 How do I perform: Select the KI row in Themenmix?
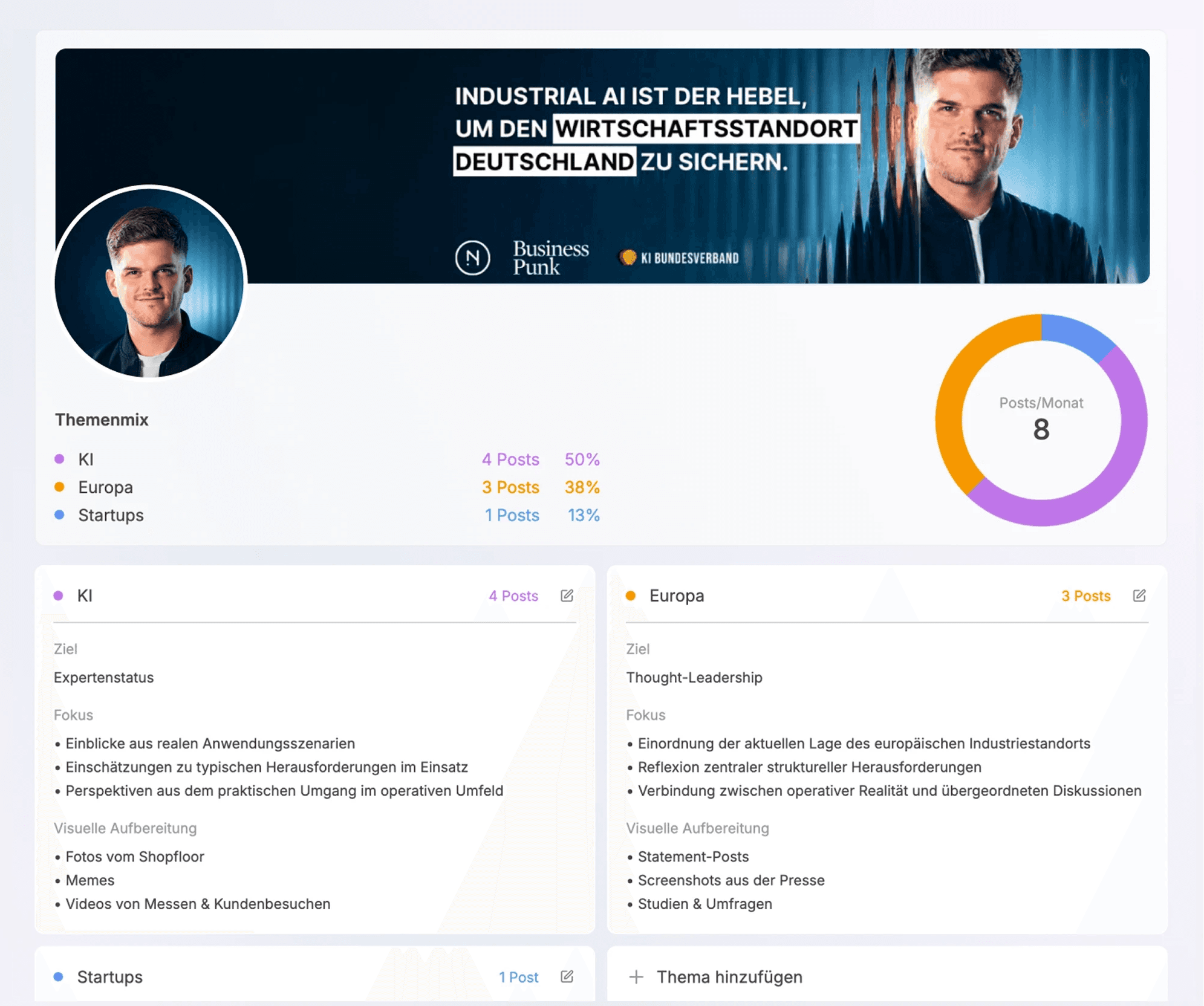tap(327, 459)
